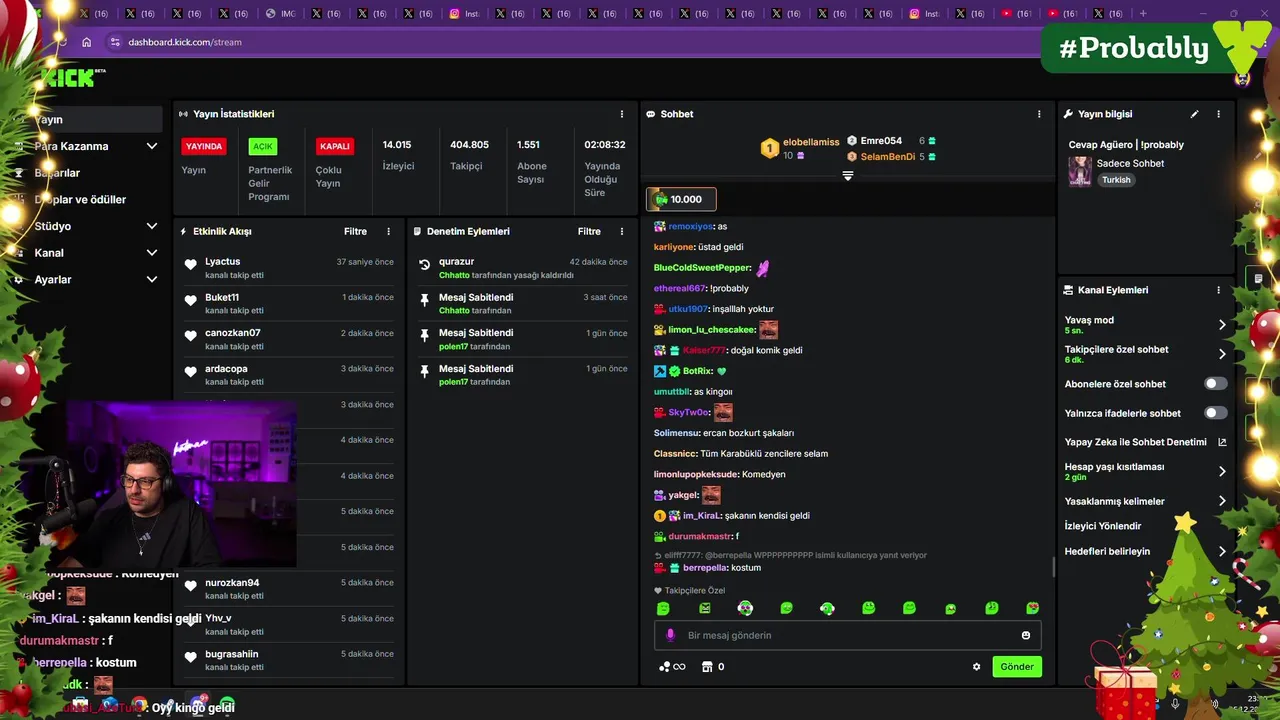Insert the last emote with heart eyes

[x=1032, y=608]
